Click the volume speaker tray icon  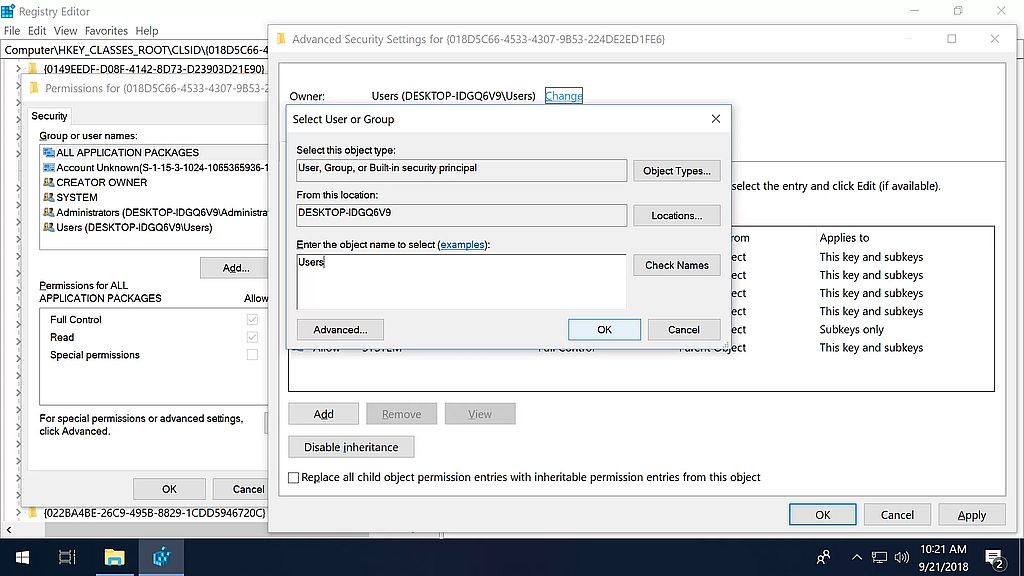[x=902, y=557]
